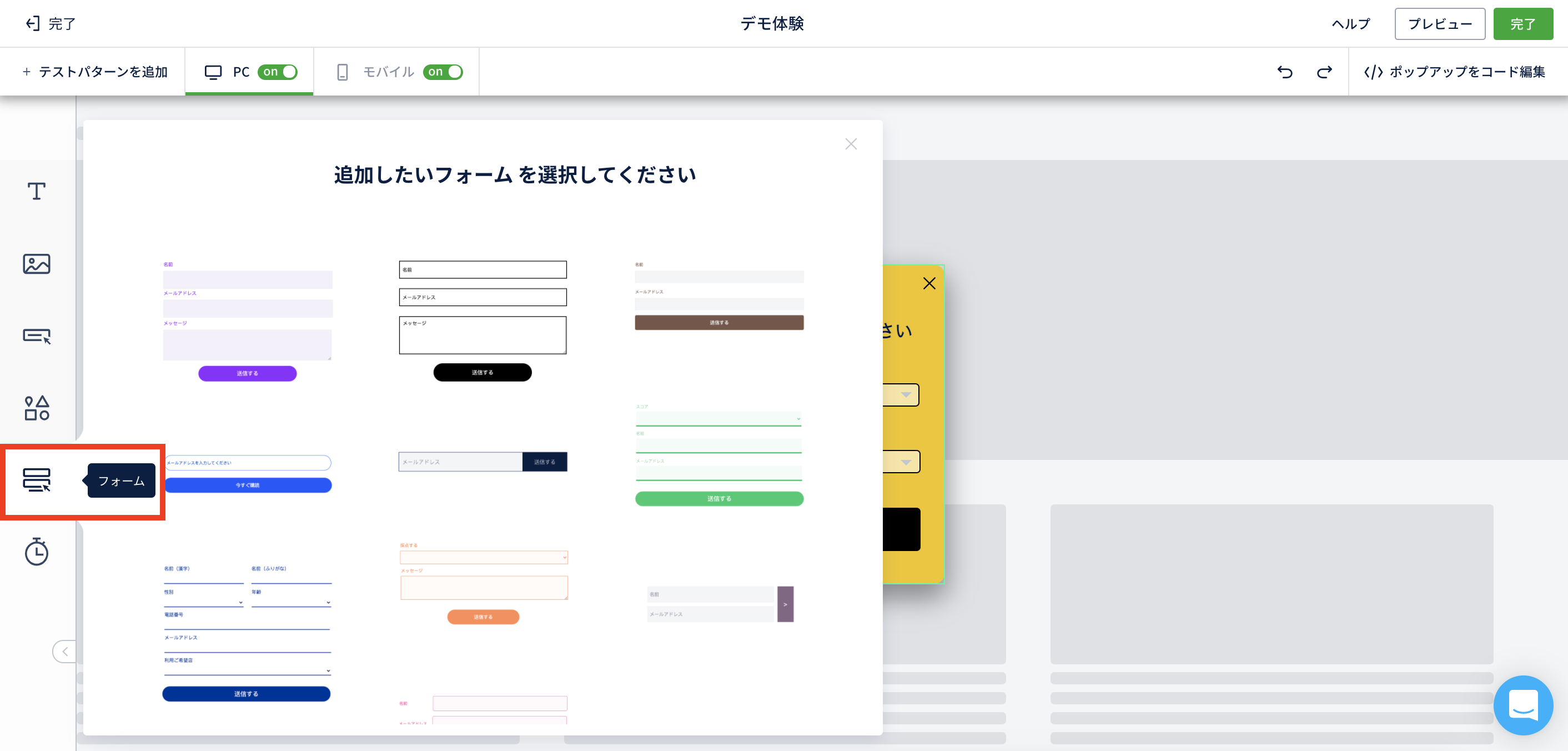Close the yellow popup preview
Image resolution: width=1568 pixels, height=751 pixels.
point(929,283)
